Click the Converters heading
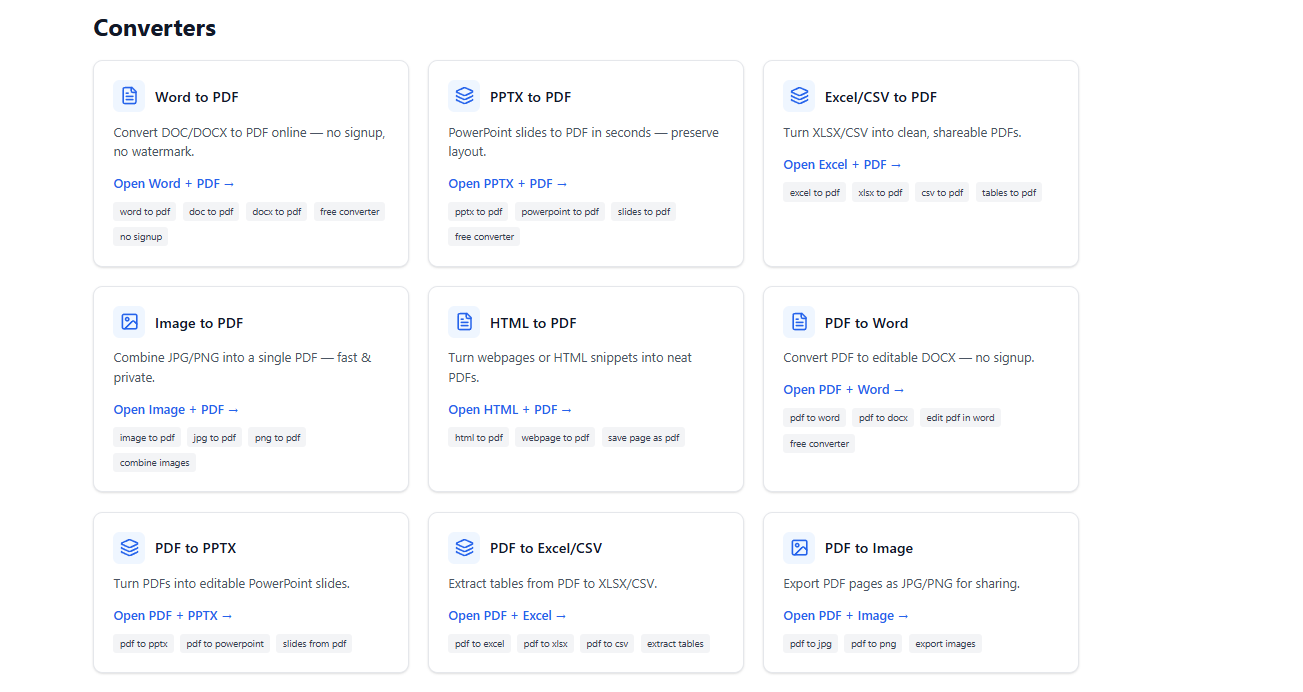The height and width of the screenshot is (692, 1303). [155, 28]
